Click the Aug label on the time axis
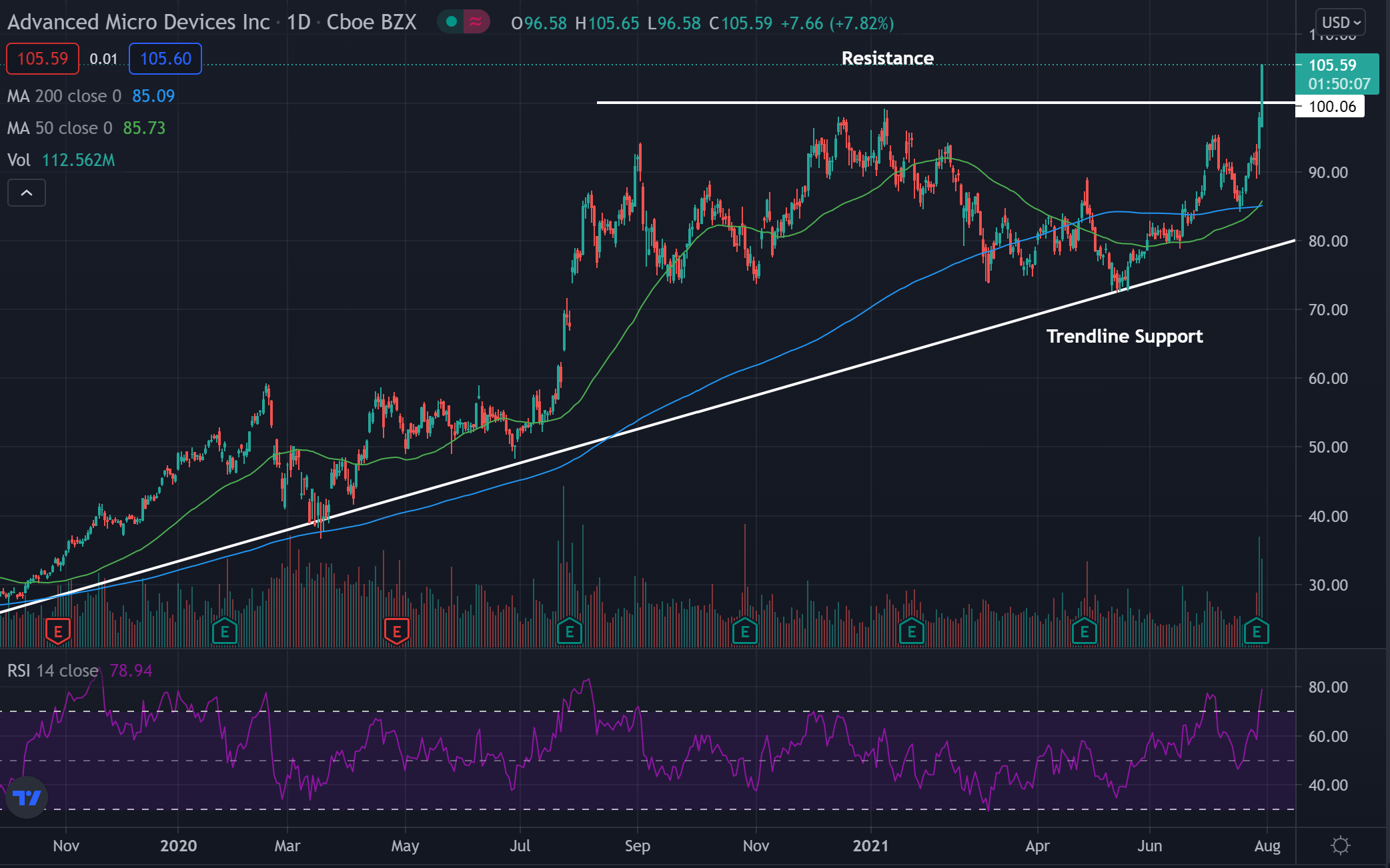Screen dimensions: 1390x868 [1267, 845]
